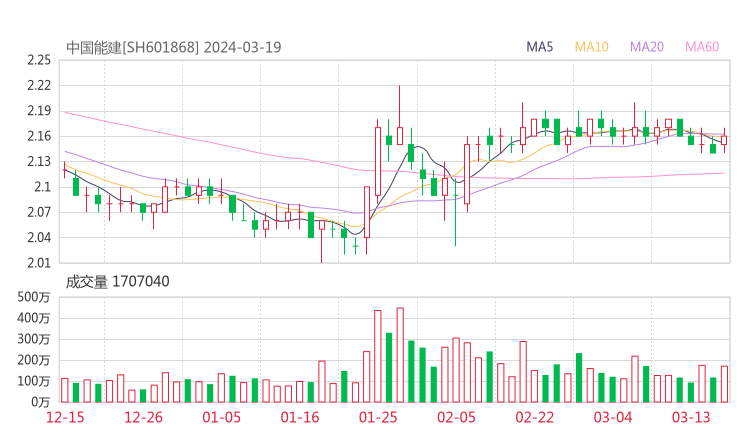Click the 300万 volume axis label
The width and height of the screenshot is (740, 440).
[x=34, y=339]
